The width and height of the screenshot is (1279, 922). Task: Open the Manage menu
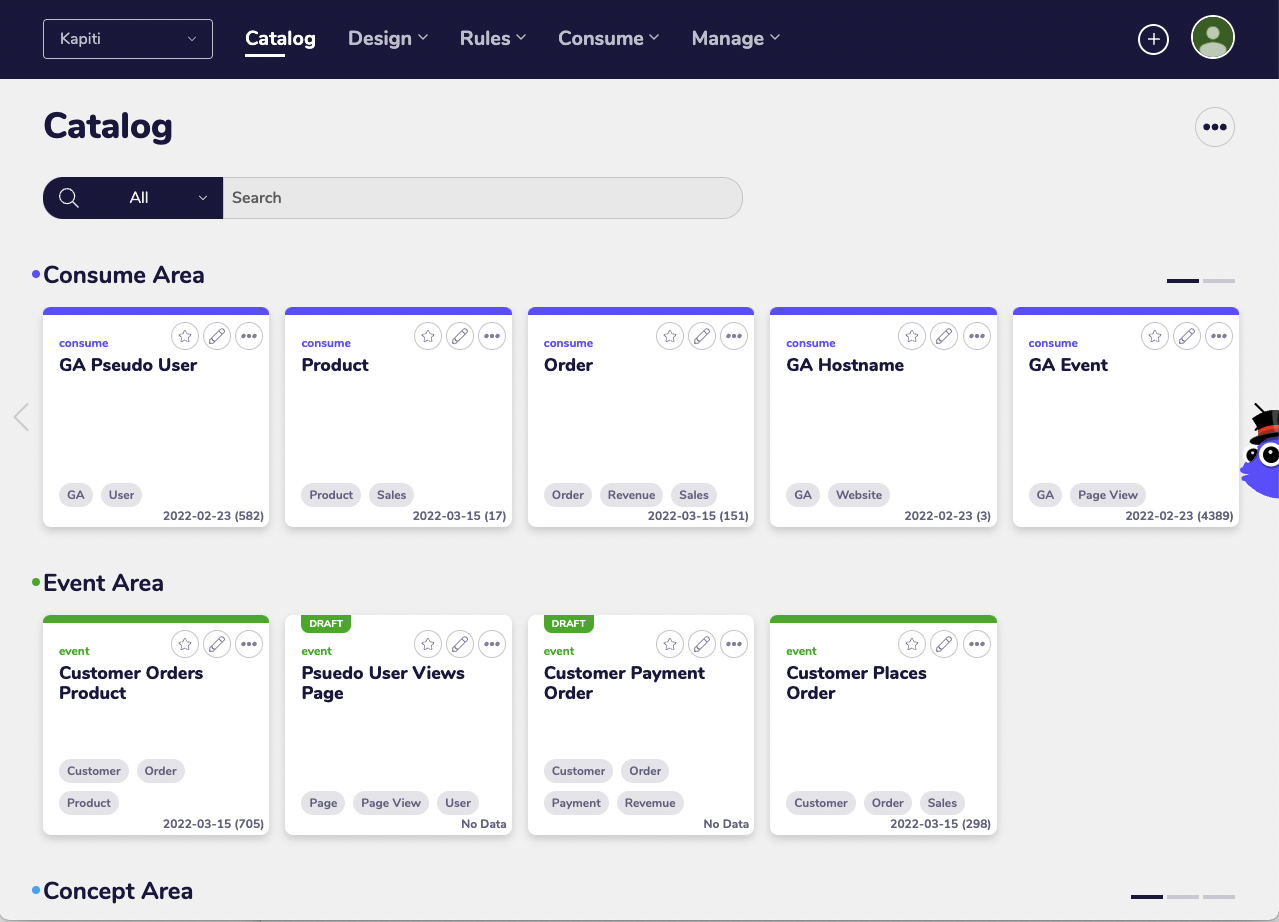click(735, 38)
